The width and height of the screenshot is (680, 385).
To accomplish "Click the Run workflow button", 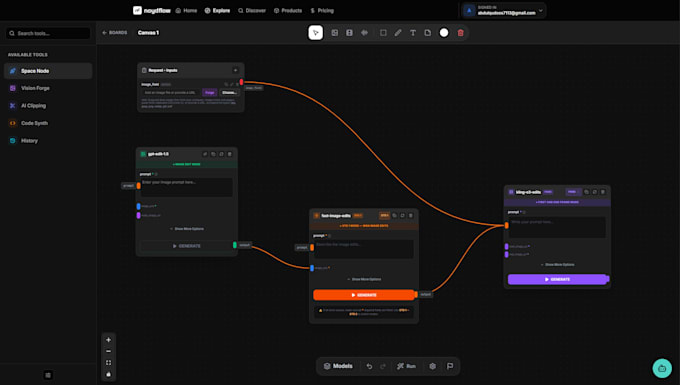I will click(406, 366).
